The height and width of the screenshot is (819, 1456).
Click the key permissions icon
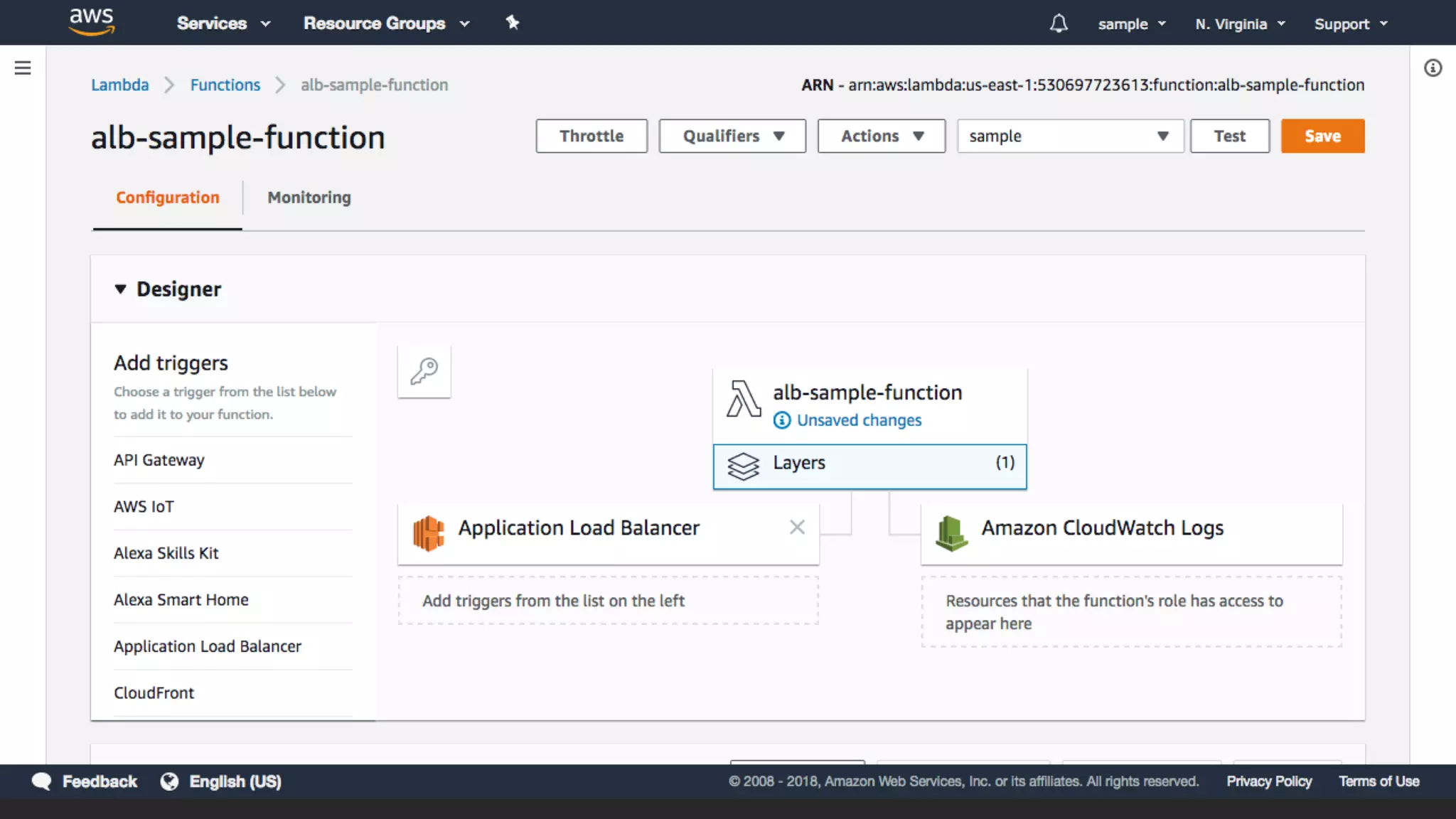coord(424,371)
